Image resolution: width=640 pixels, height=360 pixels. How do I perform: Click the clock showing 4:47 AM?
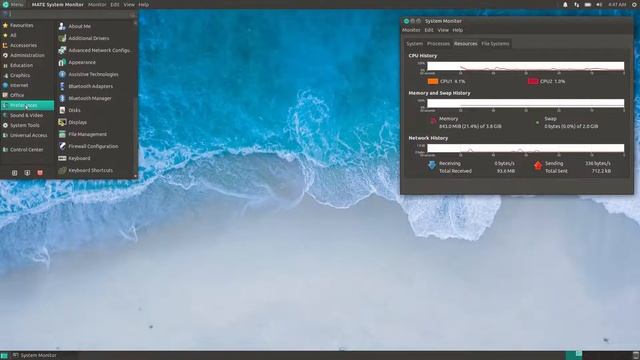(617, 4)
